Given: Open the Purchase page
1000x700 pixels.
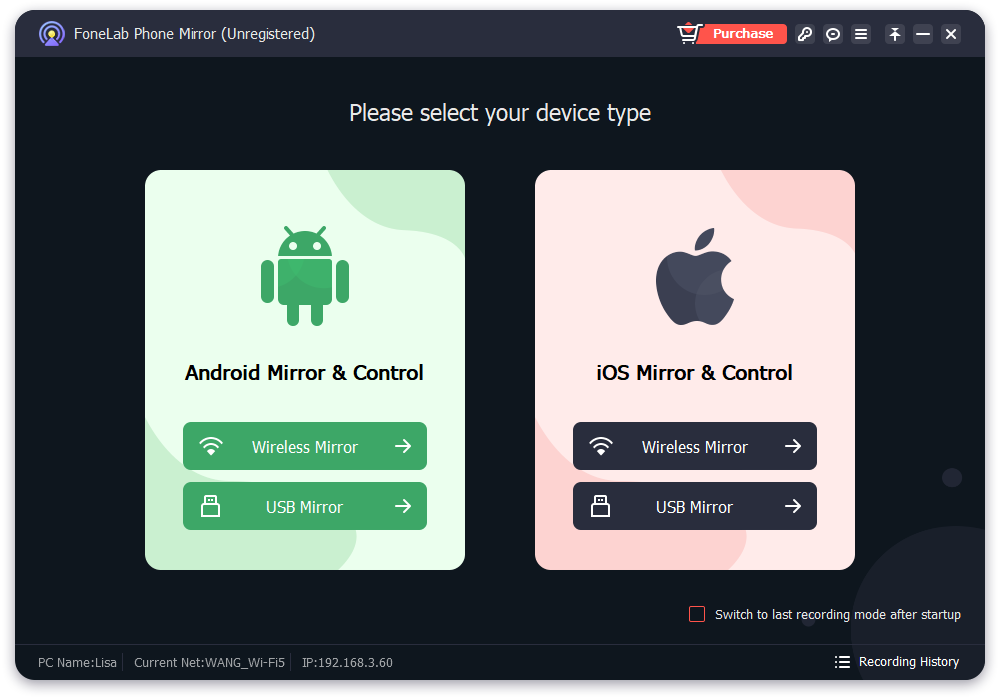Looking at the screenshot, I should pyautogui.click(x=742, y=34).
